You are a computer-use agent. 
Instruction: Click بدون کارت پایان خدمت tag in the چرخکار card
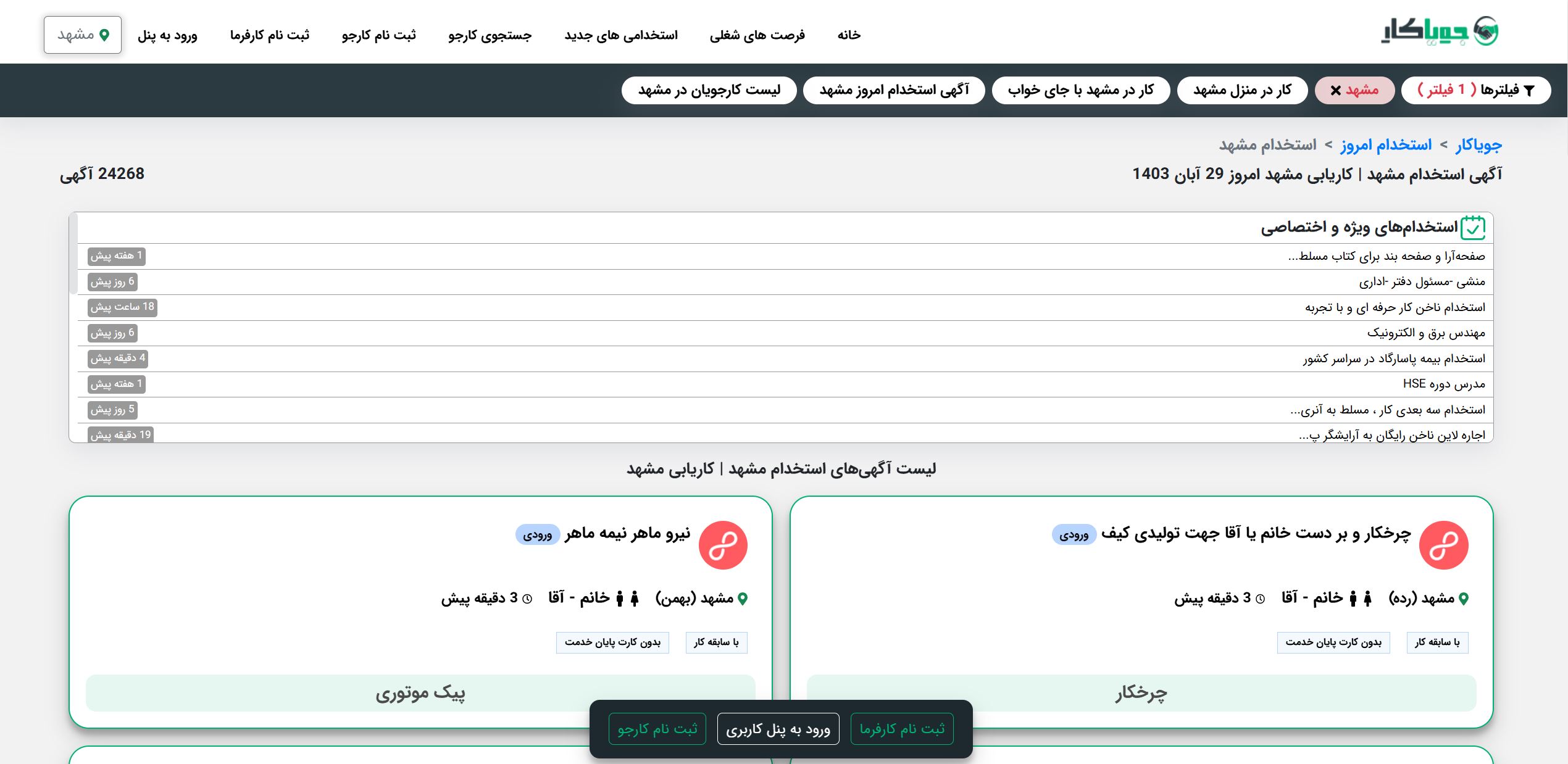click(1333, 642)
